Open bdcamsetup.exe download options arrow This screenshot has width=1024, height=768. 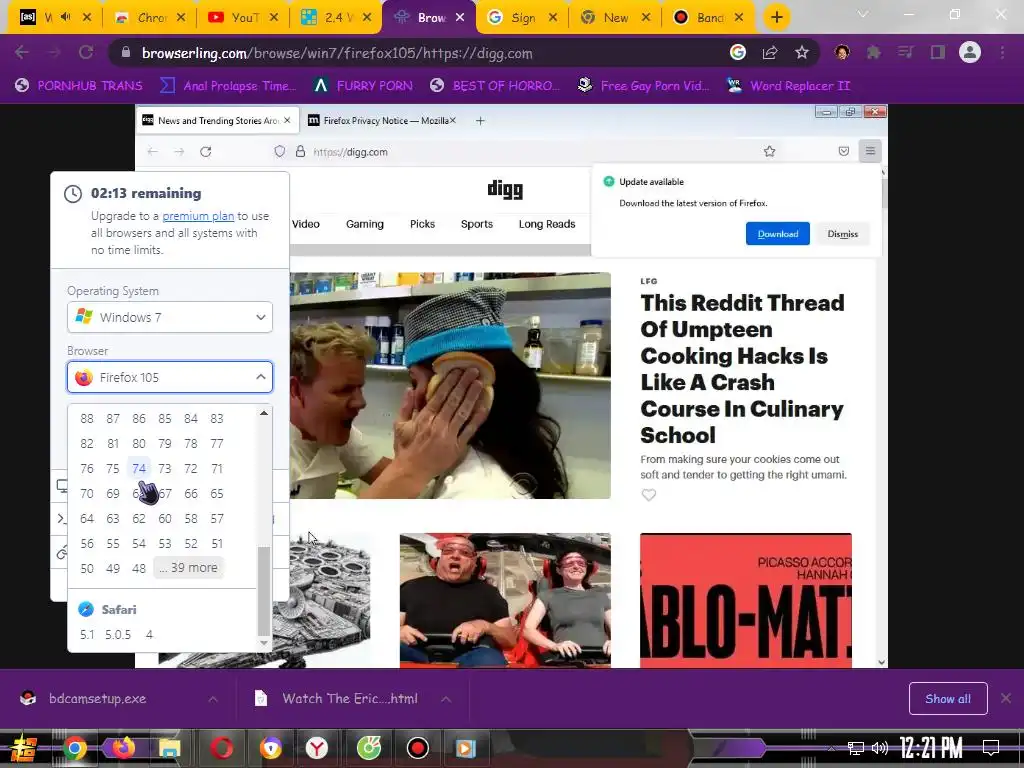[213, 699]
